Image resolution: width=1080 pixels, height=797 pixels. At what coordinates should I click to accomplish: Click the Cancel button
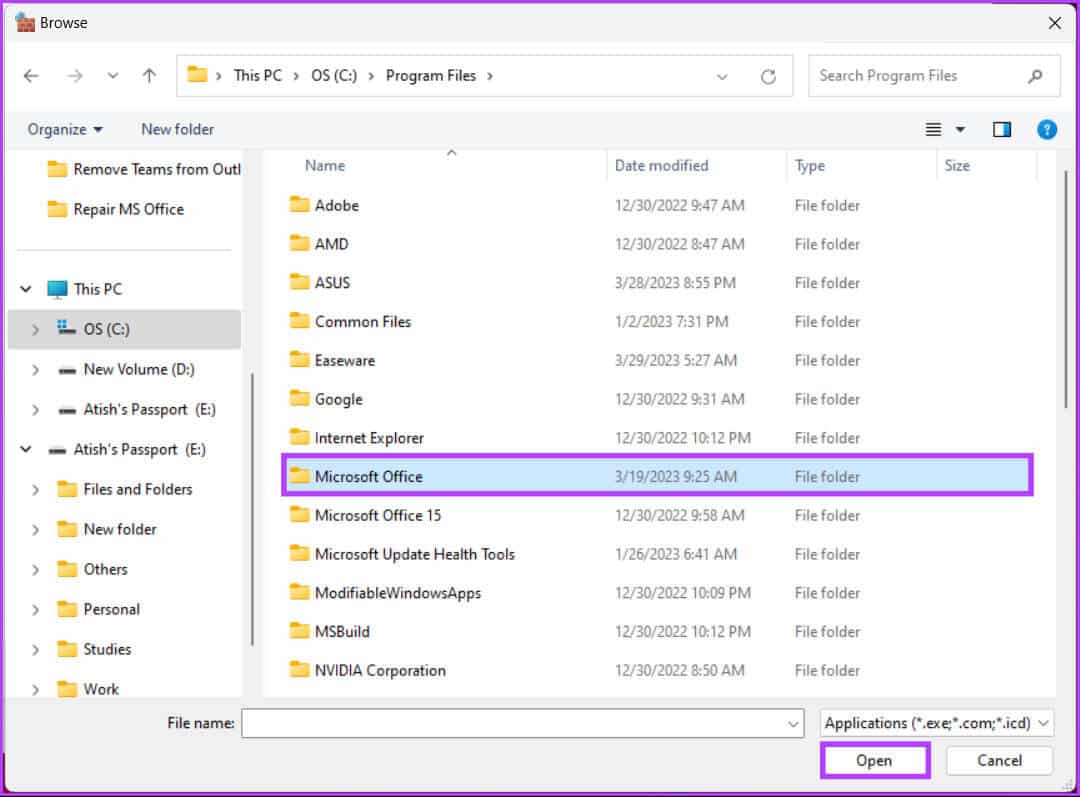pyautogui.click(x=999, y=760)
